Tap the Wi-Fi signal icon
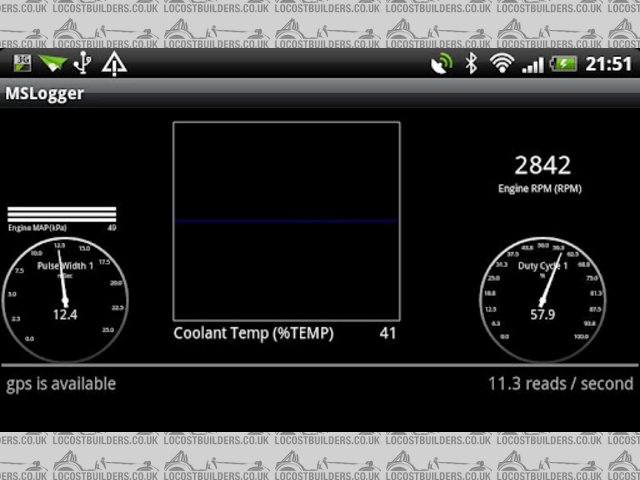Image resolution: width=640 pixels, height=480 pixels. [x=501, y=64]
